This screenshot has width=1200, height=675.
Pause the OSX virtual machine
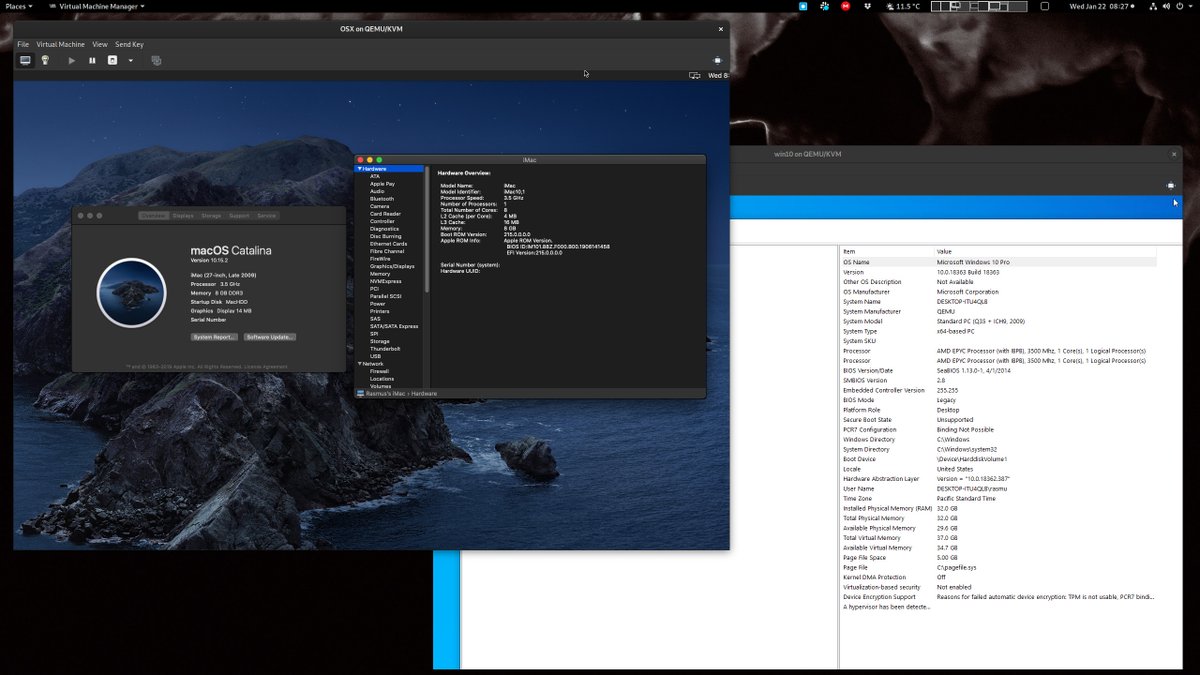[92, 60]
